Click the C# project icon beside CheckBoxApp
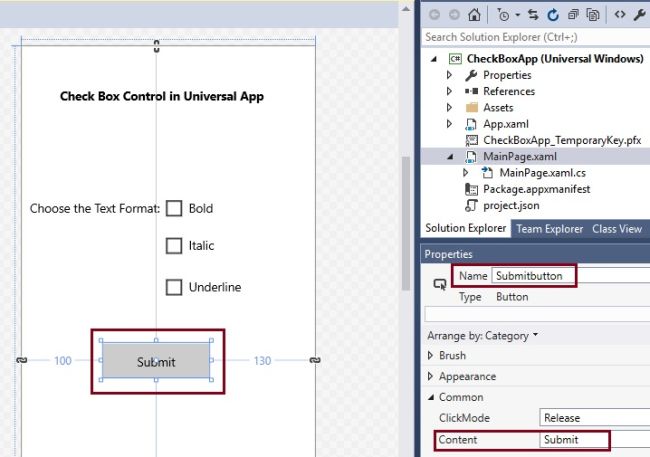Screen dimensions: 650x457 (x=455, y=59)
